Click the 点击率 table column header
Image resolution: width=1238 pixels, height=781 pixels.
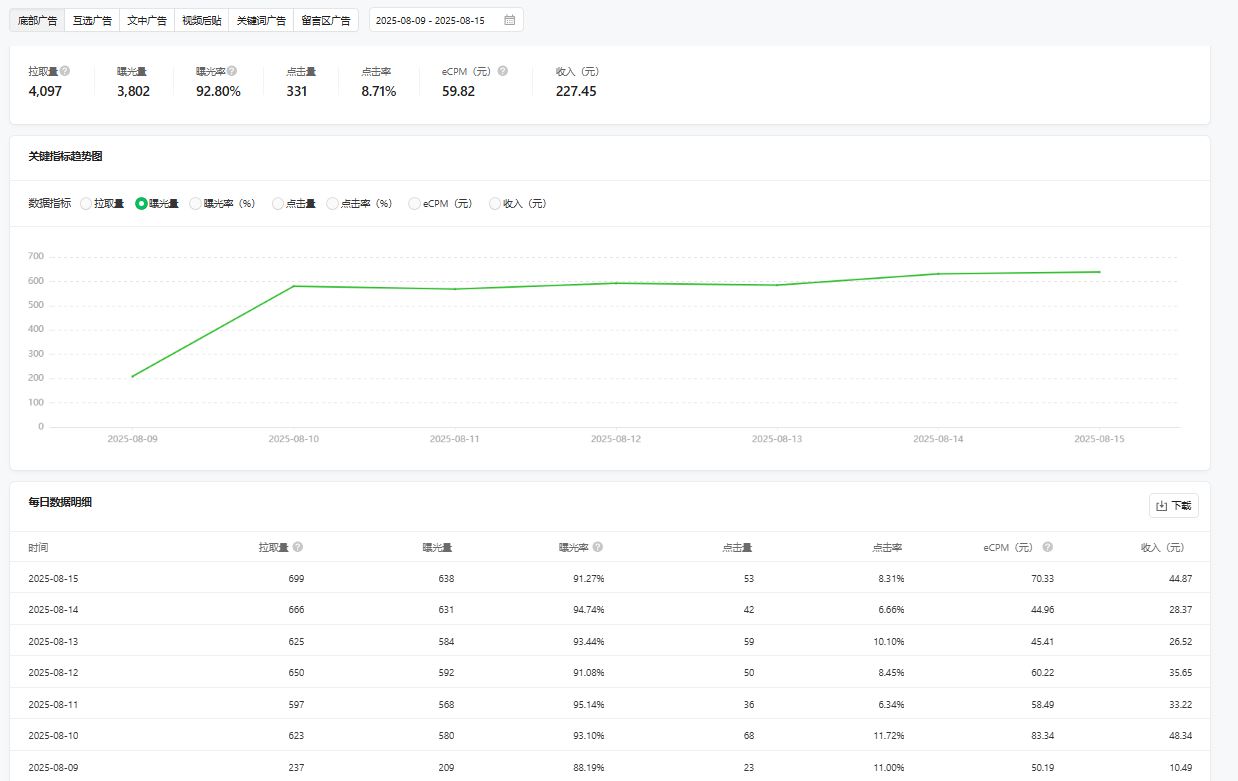[887, 548]
